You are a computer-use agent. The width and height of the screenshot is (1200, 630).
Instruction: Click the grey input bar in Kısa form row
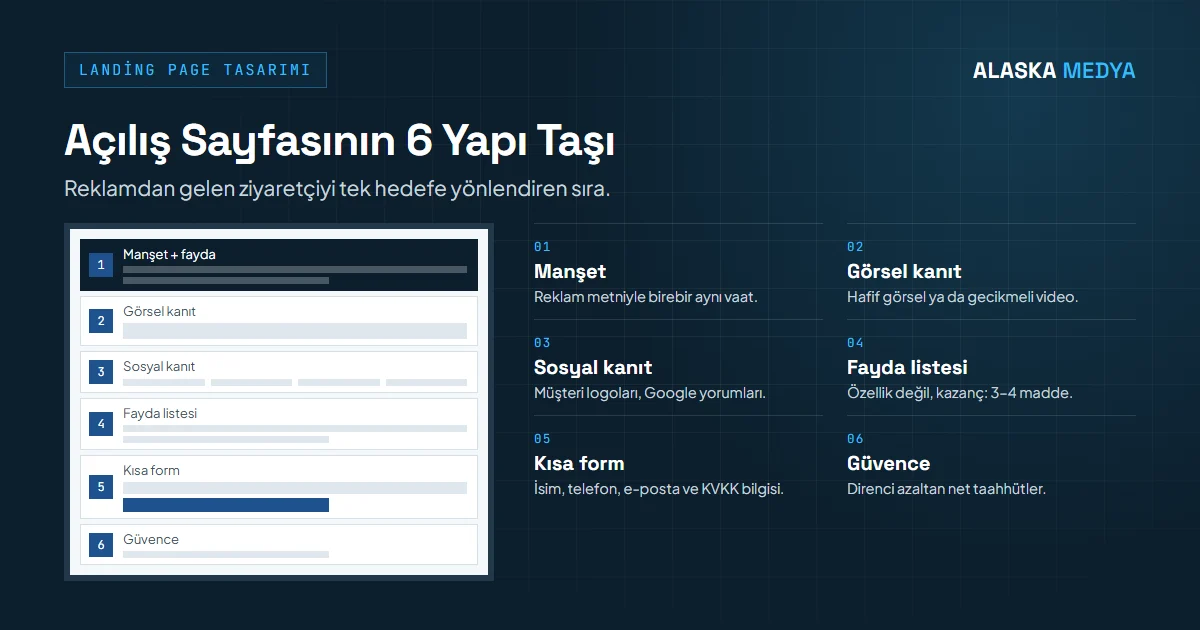295,488
